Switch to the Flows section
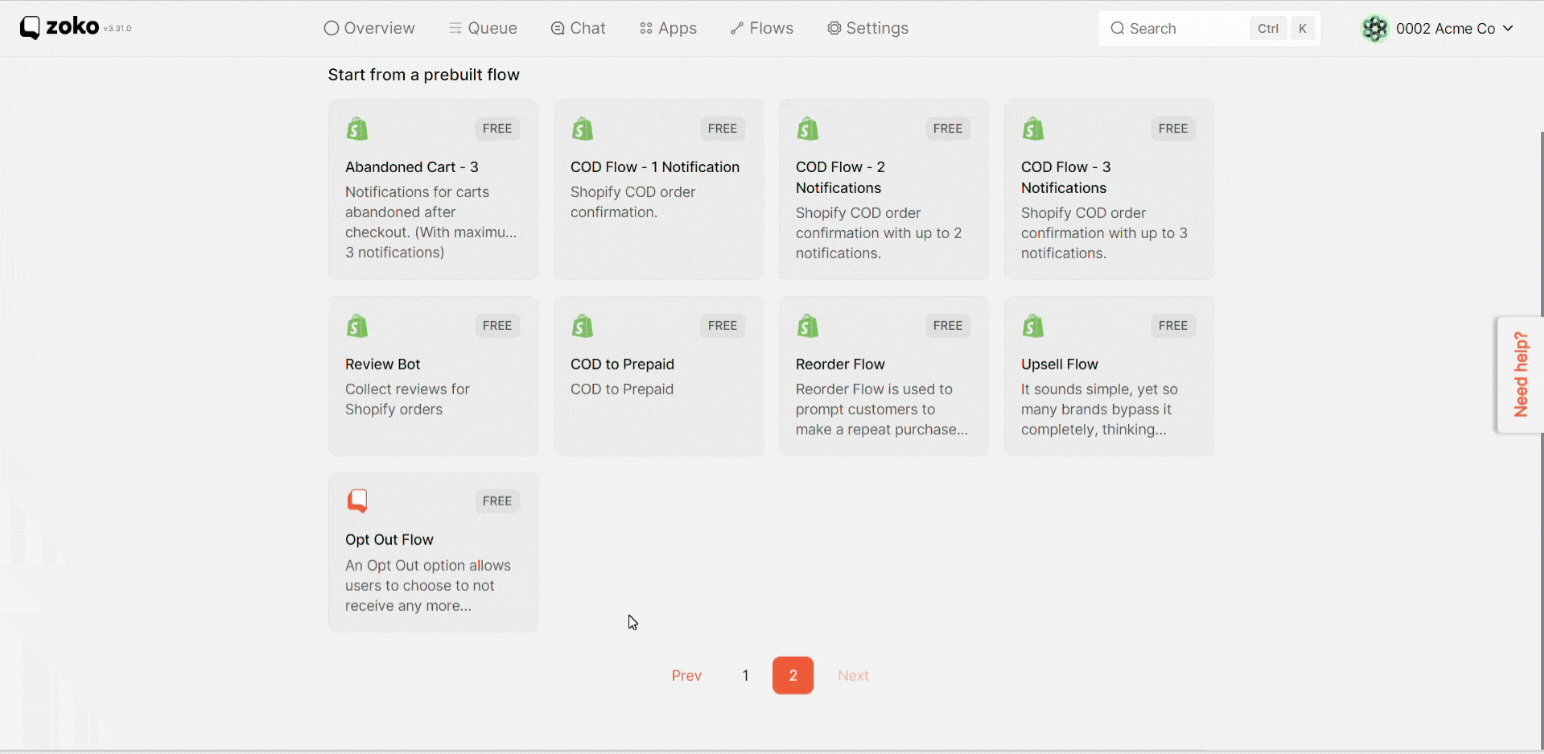 coord(762,28)
